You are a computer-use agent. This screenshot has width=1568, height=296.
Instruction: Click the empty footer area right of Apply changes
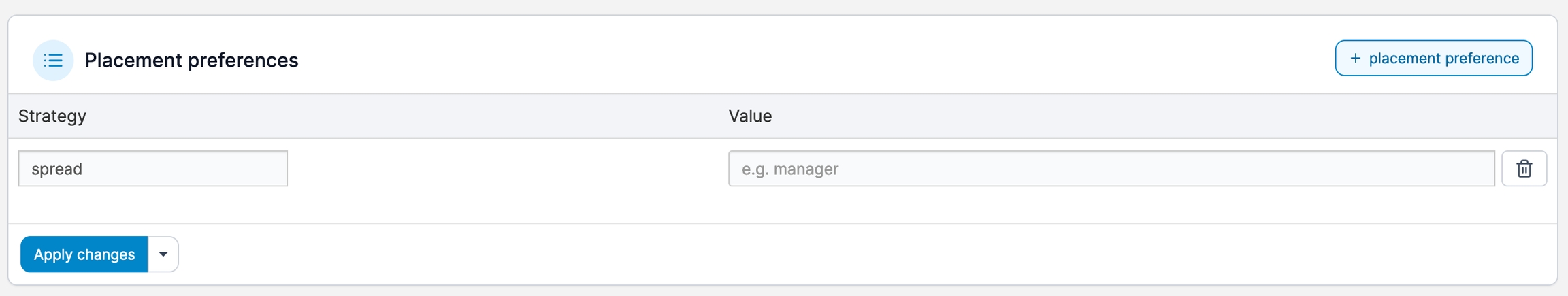pos(817,254)
